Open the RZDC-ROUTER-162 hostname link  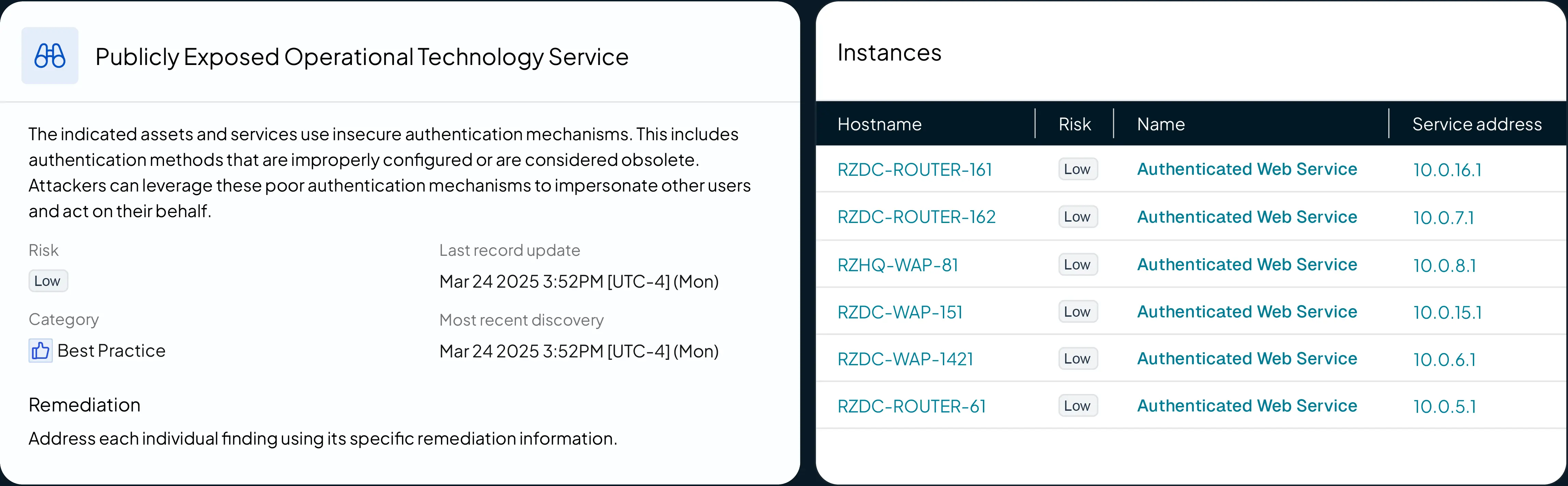916,217
